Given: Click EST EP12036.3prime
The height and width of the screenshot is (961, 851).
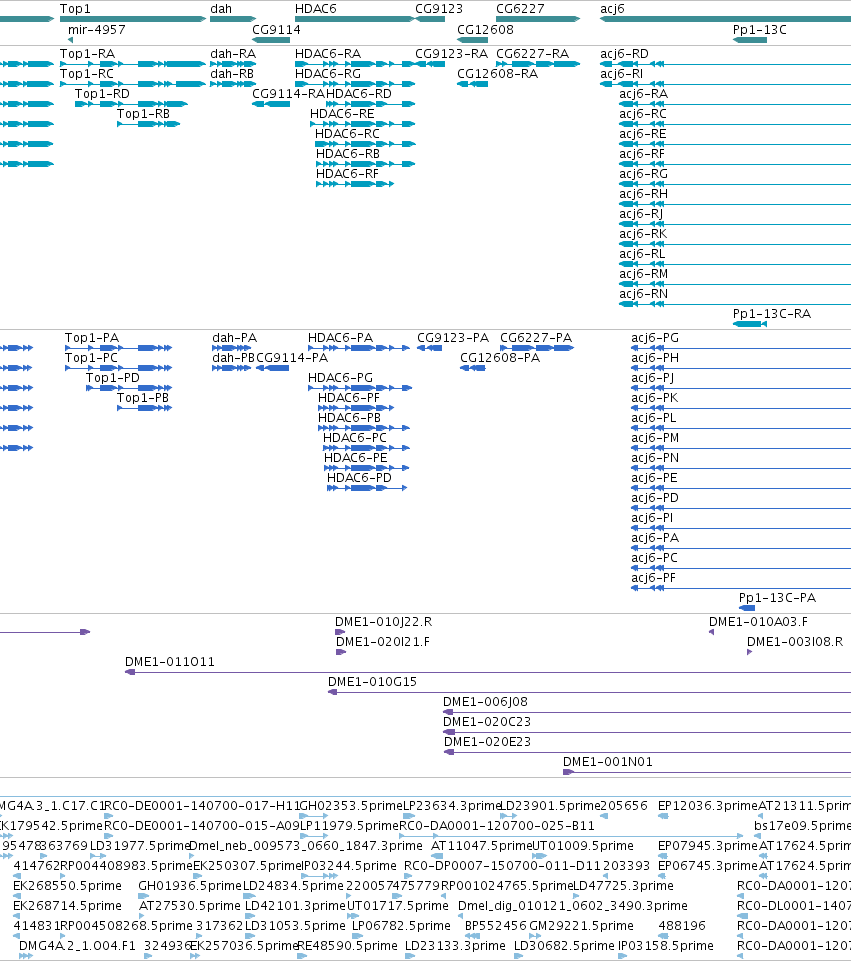Looking at the screenshot, I should pyautogui.click(x=663, y=816).
